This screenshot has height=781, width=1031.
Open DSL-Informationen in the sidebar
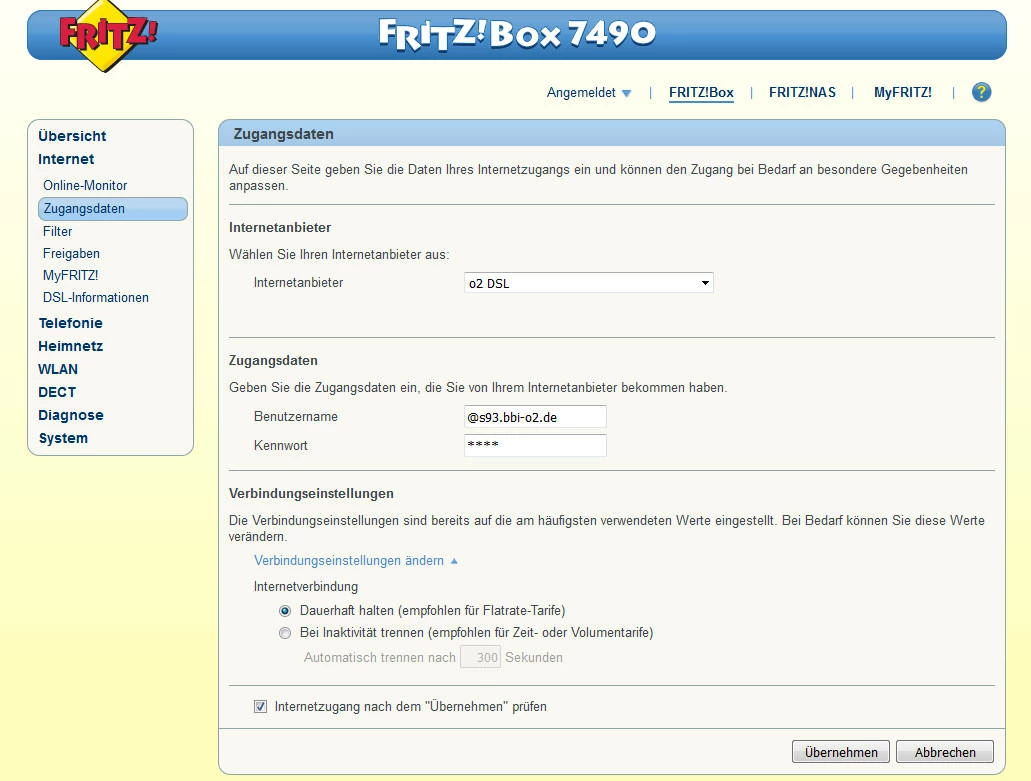95,298
